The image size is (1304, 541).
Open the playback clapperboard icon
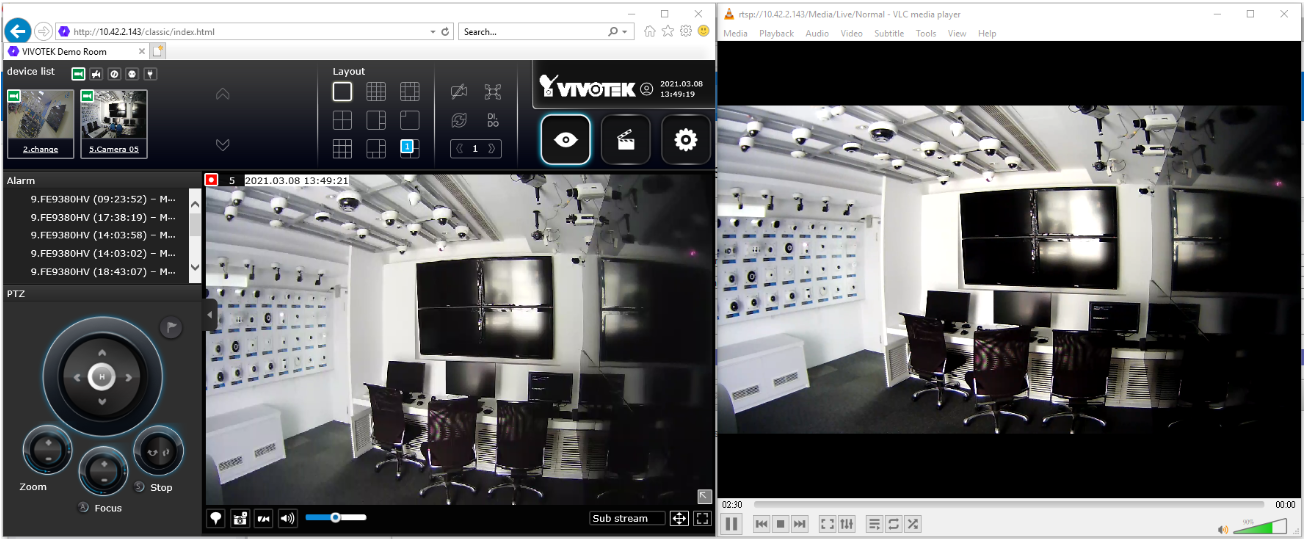point(626,140)
